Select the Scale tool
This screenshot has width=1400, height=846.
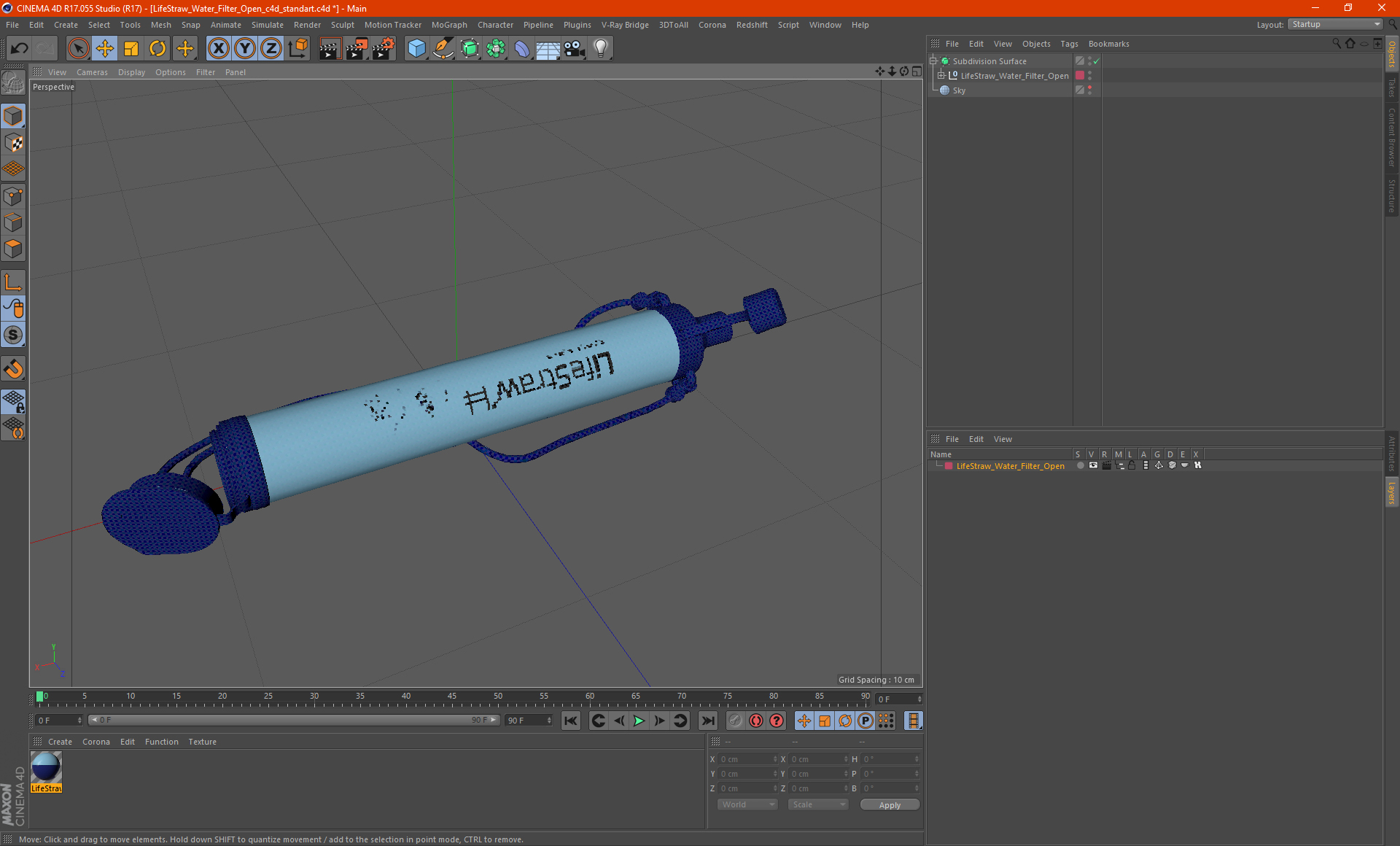click(x=131, y=49)
